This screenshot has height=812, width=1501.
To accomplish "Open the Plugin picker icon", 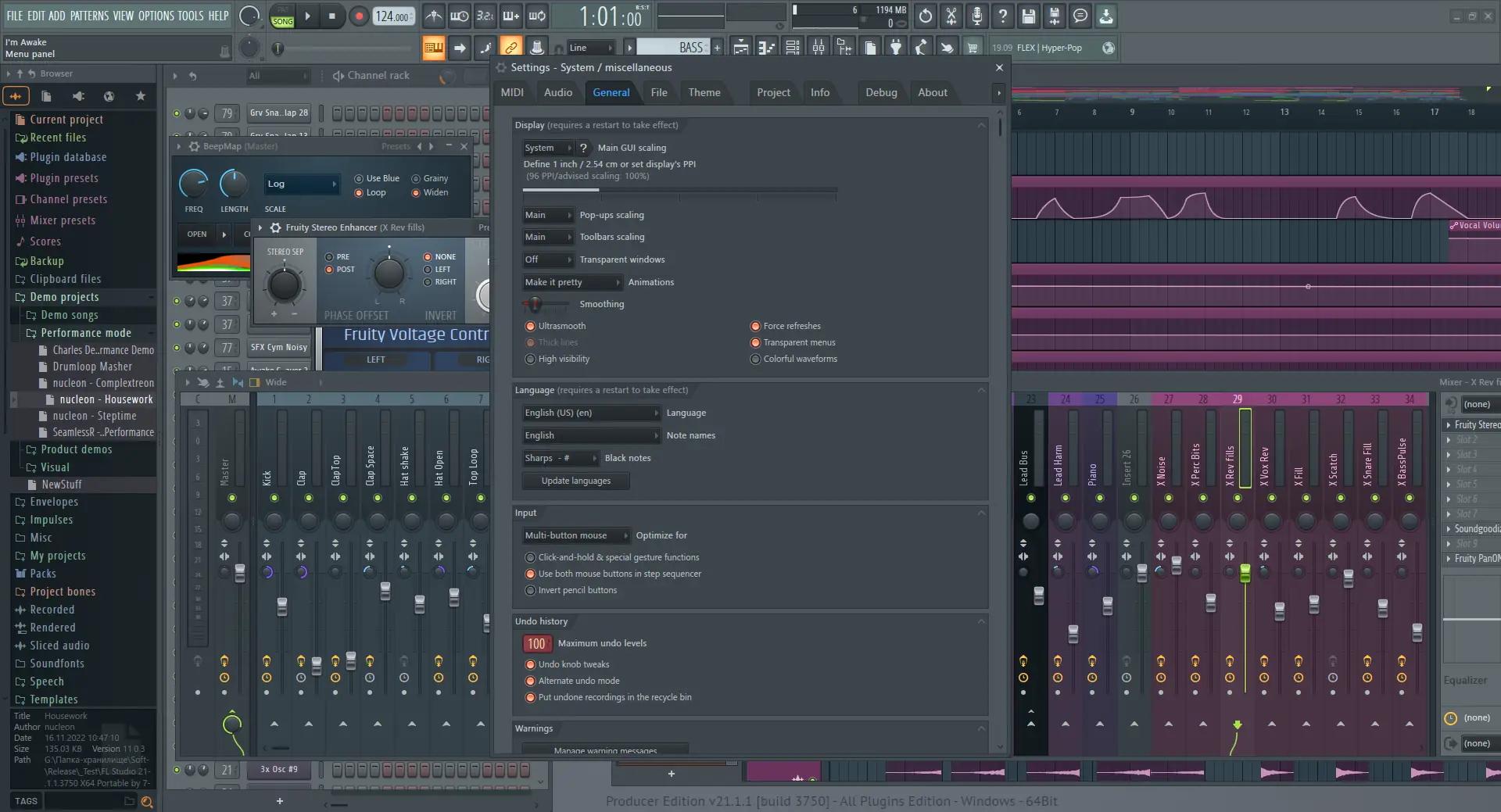I will [x=896, y=47].
